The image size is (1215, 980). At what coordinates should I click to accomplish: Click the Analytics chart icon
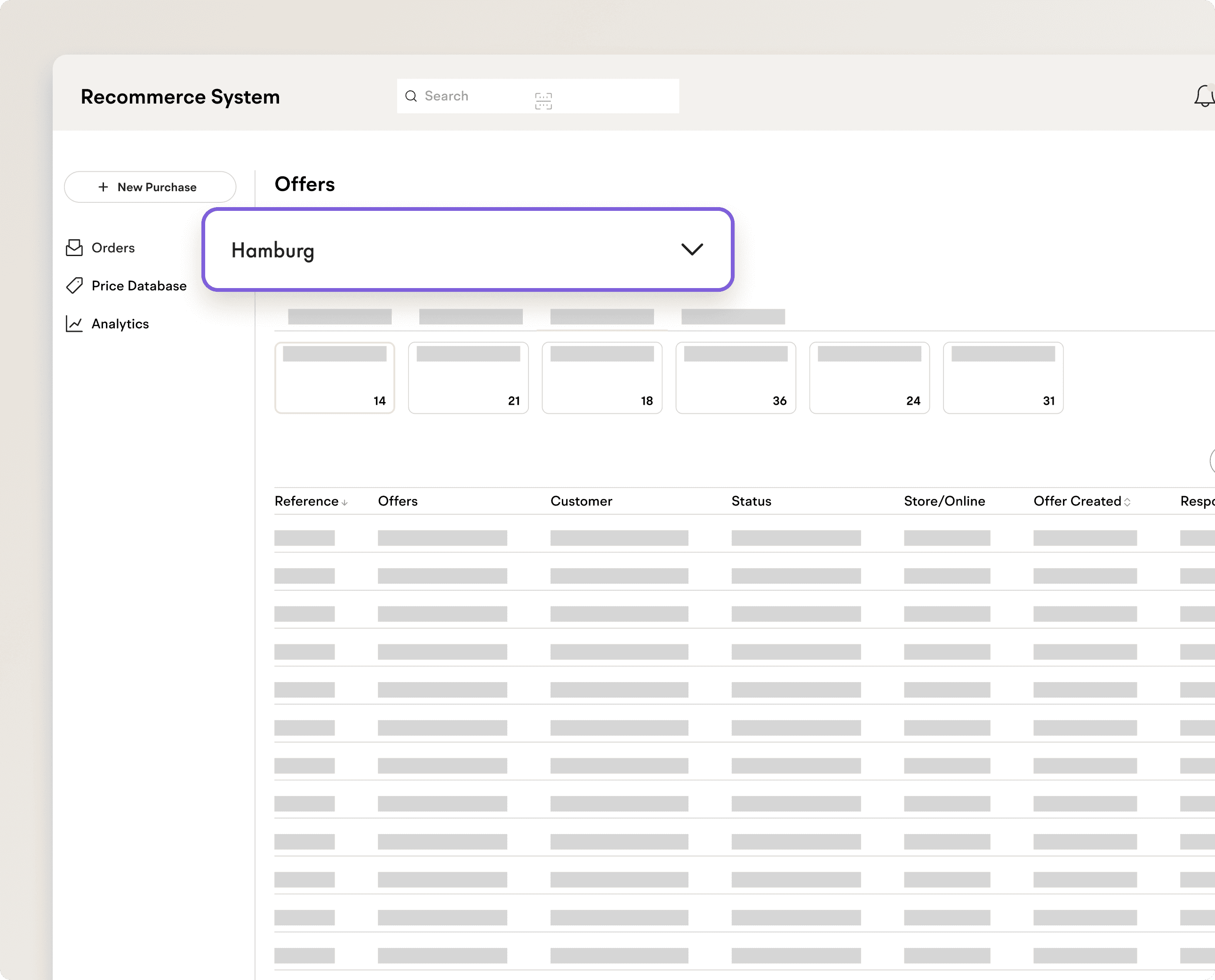pyautogui.click(x=74, y=323)
